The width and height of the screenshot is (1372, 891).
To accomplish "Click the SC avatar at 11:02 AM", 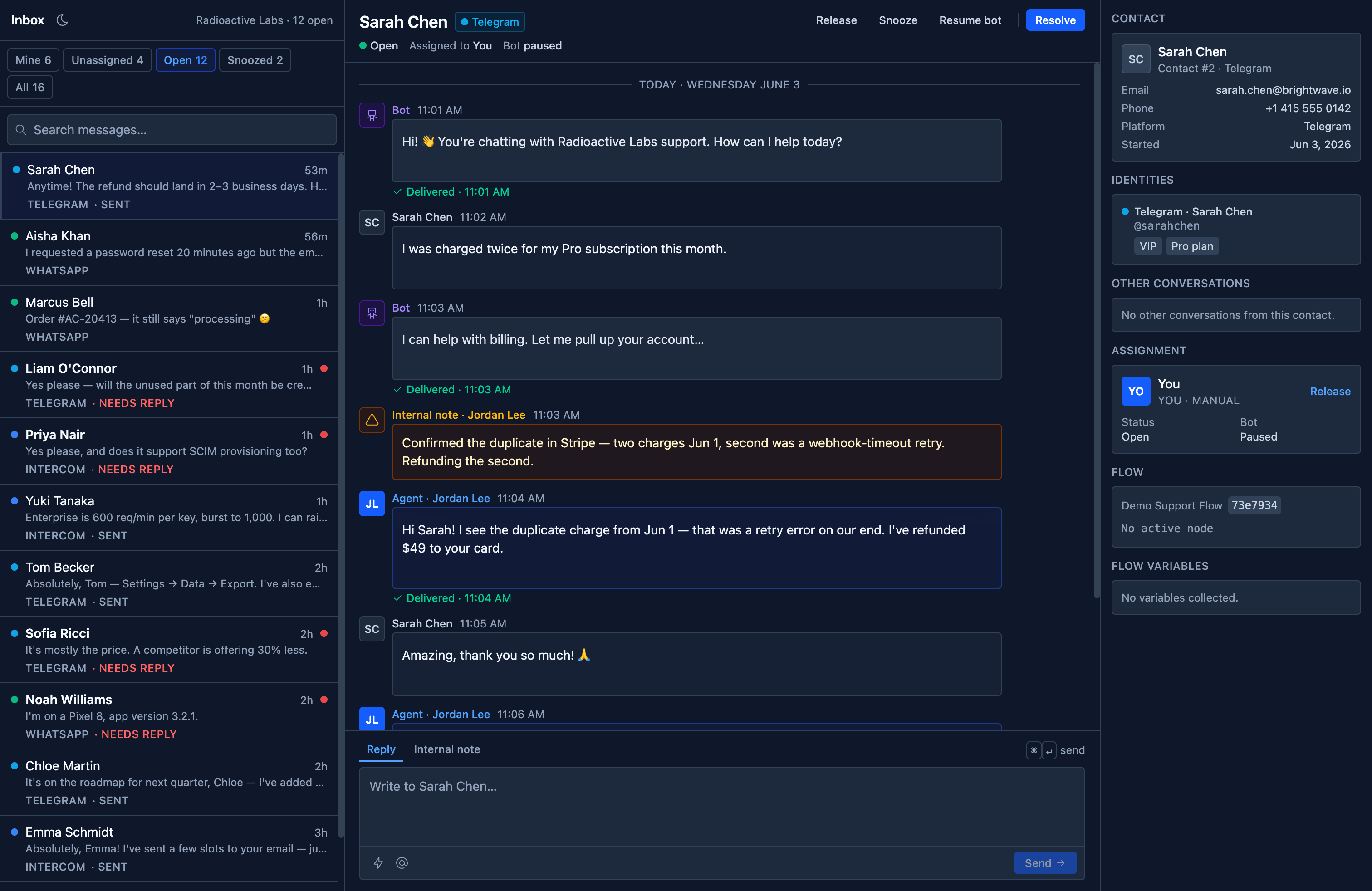I will [372, 222].
